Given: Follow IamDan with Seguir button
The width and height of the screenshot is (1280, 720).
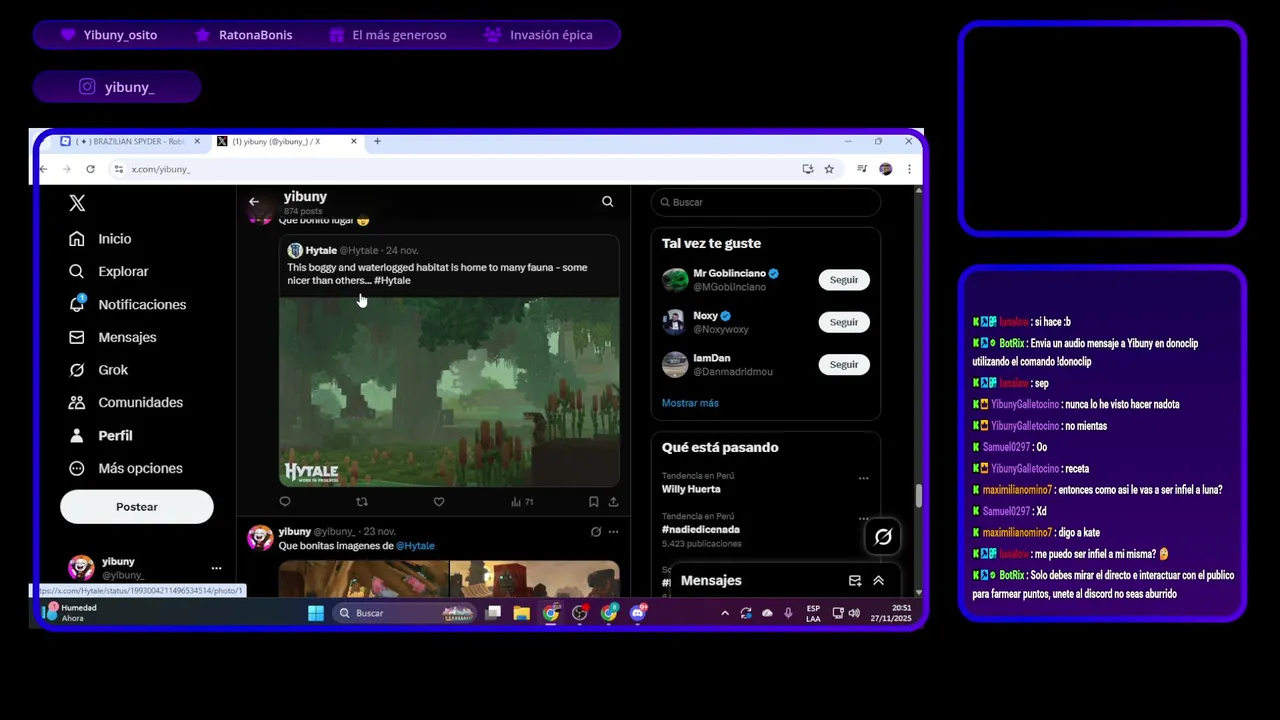Looking at the screenshot, I should (844, 365).
